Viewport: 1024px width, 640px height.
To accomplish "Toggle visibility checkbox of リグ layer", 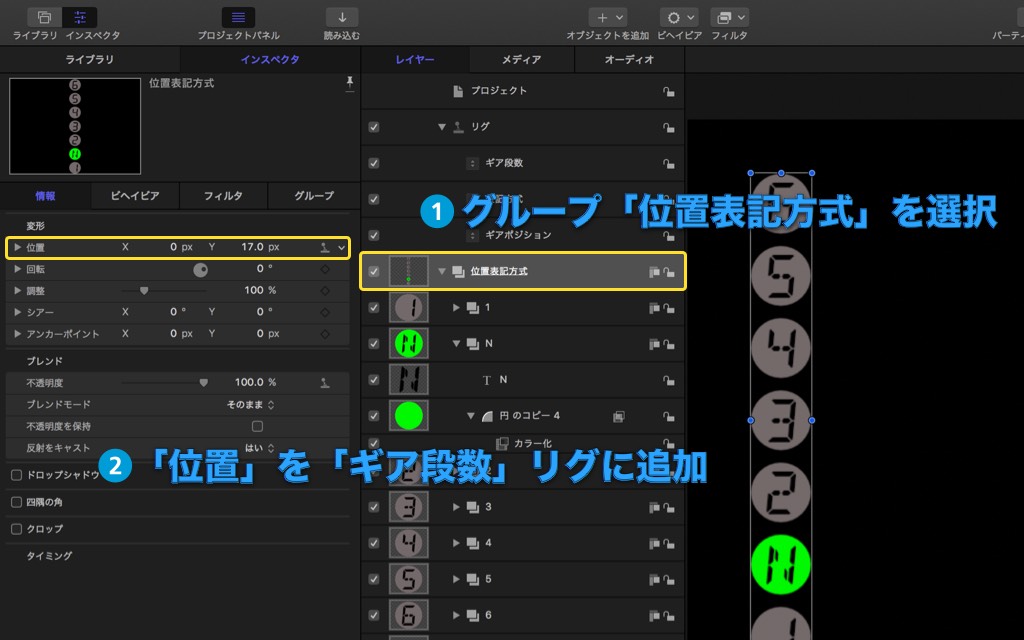I will tap(374, 127).
